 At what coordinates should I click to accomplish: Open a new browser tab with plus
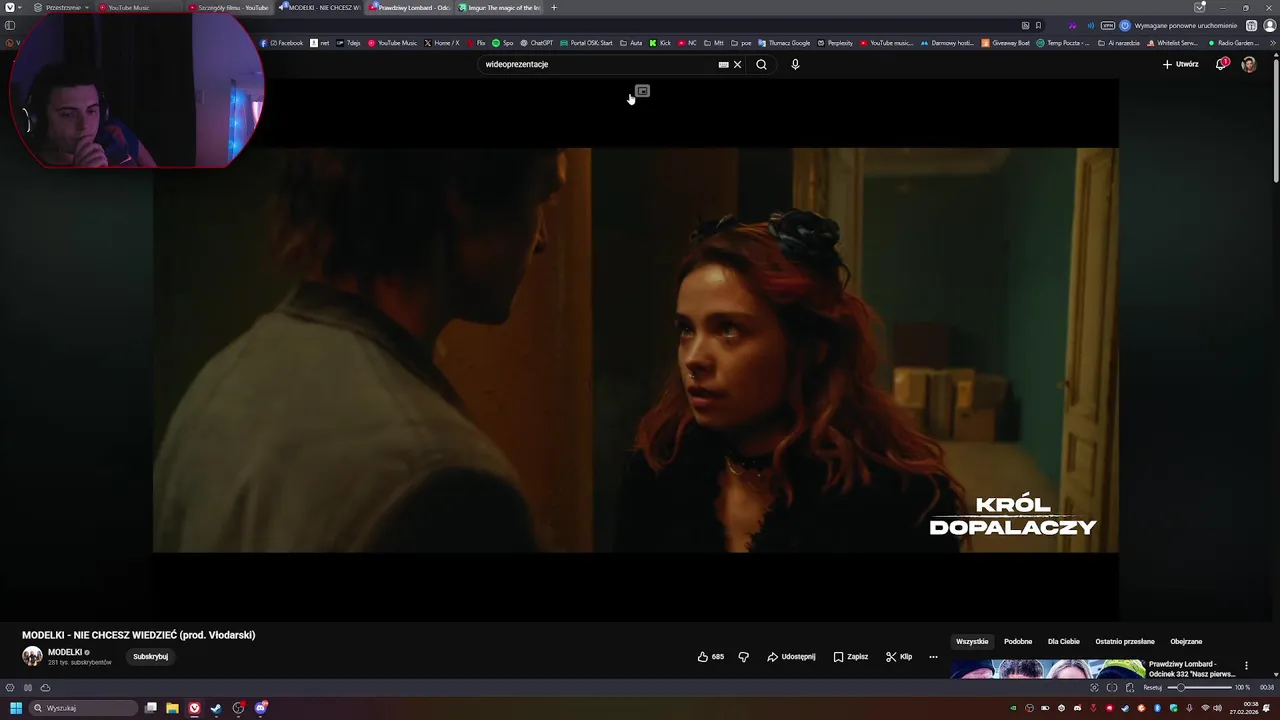pyautogui.click(x=554, y=8)
